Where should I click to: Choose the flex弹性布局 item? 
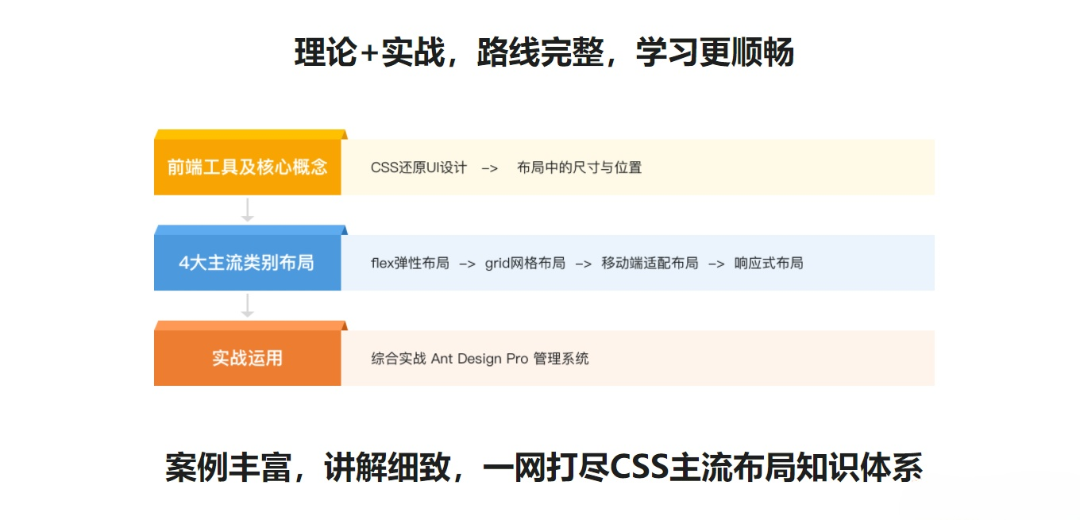409,264
